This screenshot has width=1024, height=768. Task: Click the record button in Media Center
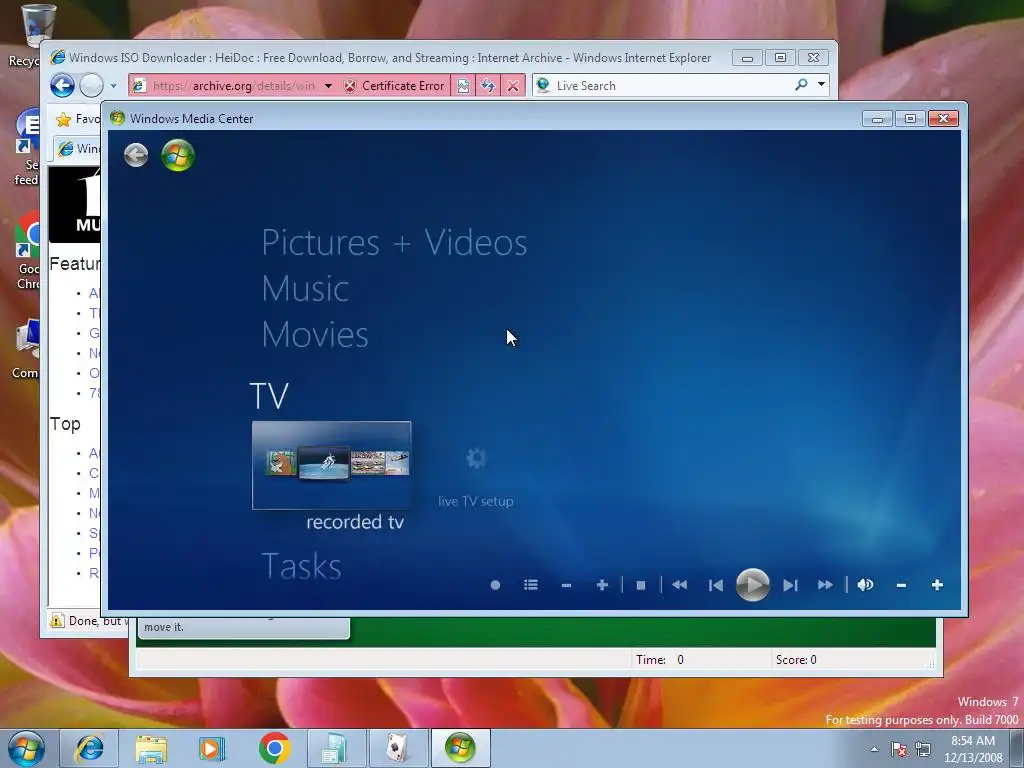tap(495, 585)
